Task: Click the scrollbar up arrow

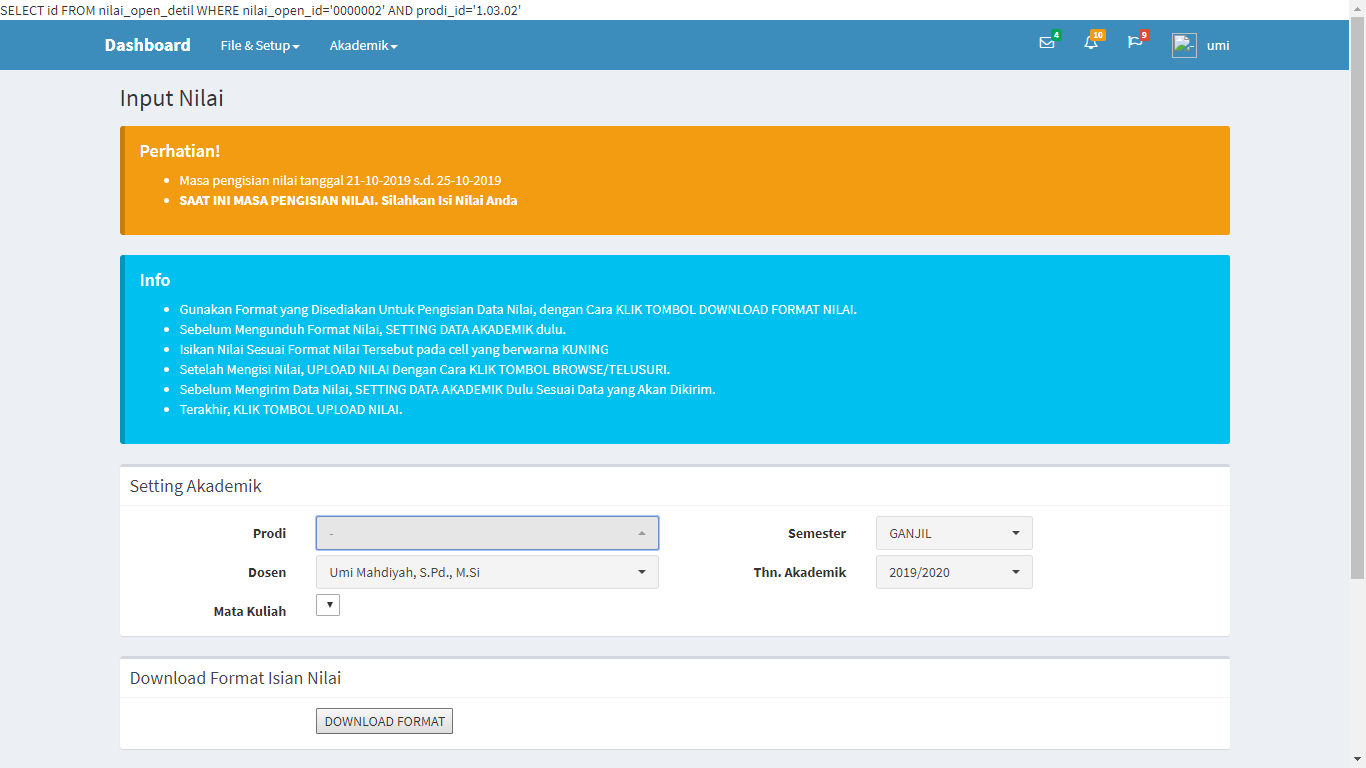Action: [1357, 8]
